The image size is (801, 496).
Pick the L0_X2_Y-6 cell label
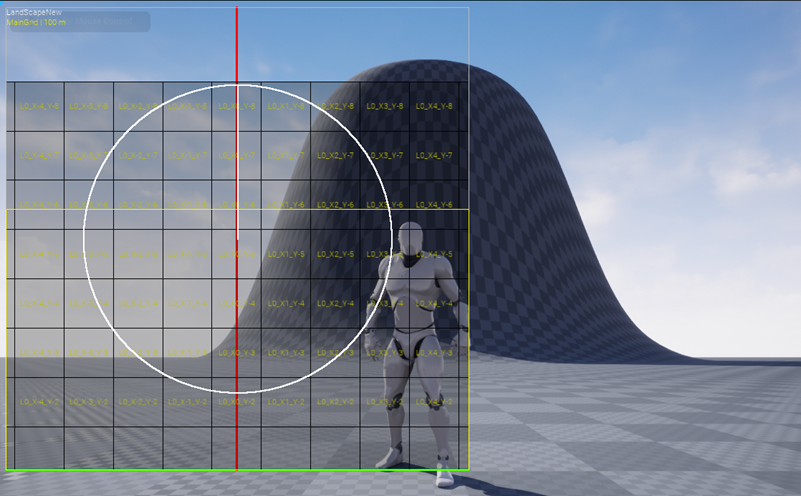336,205
